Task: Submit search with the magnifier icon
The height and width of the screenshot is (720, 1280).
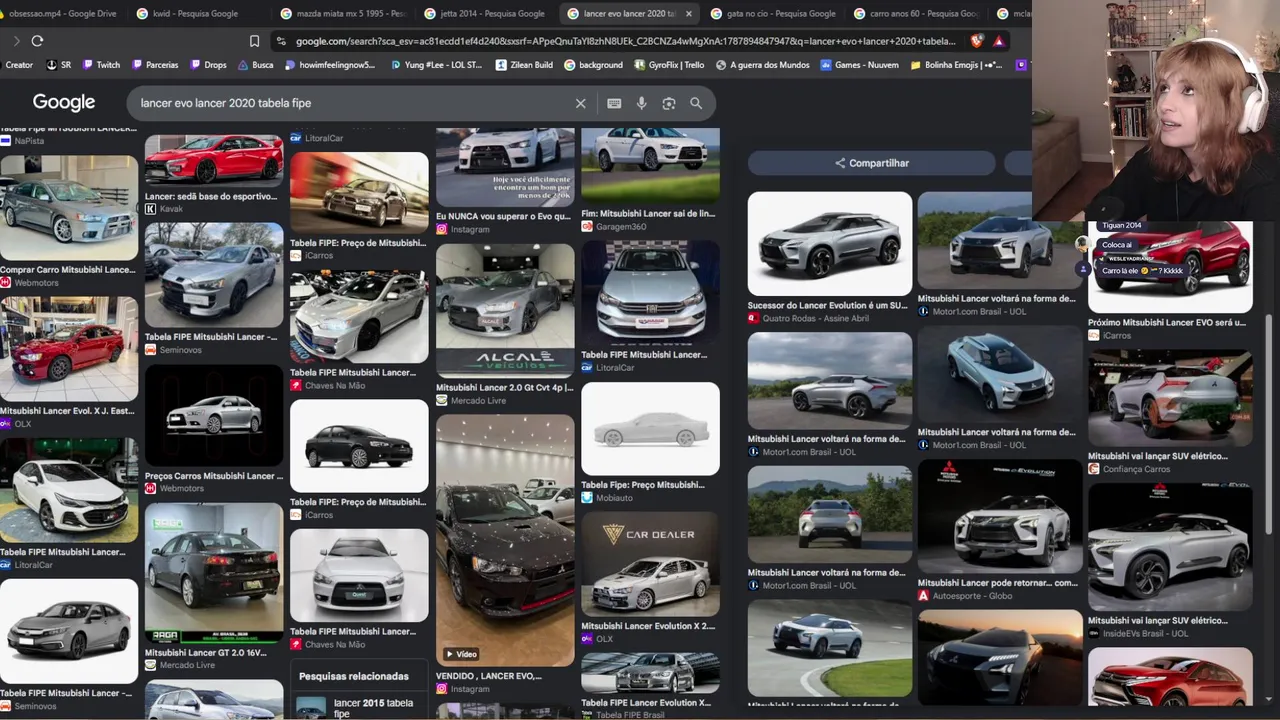Action: pos(696,103)
